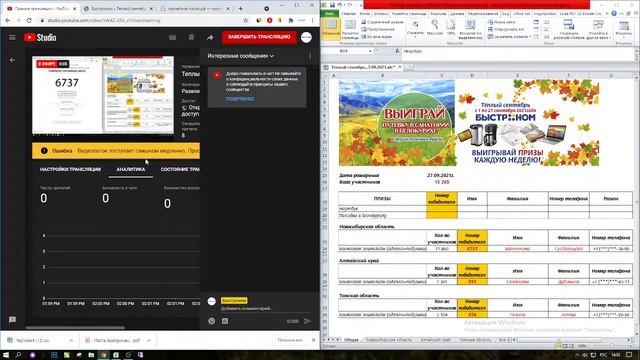Click the chat options three-dot icon
Viewport: 640px width, 360px height.
(310, 56)
